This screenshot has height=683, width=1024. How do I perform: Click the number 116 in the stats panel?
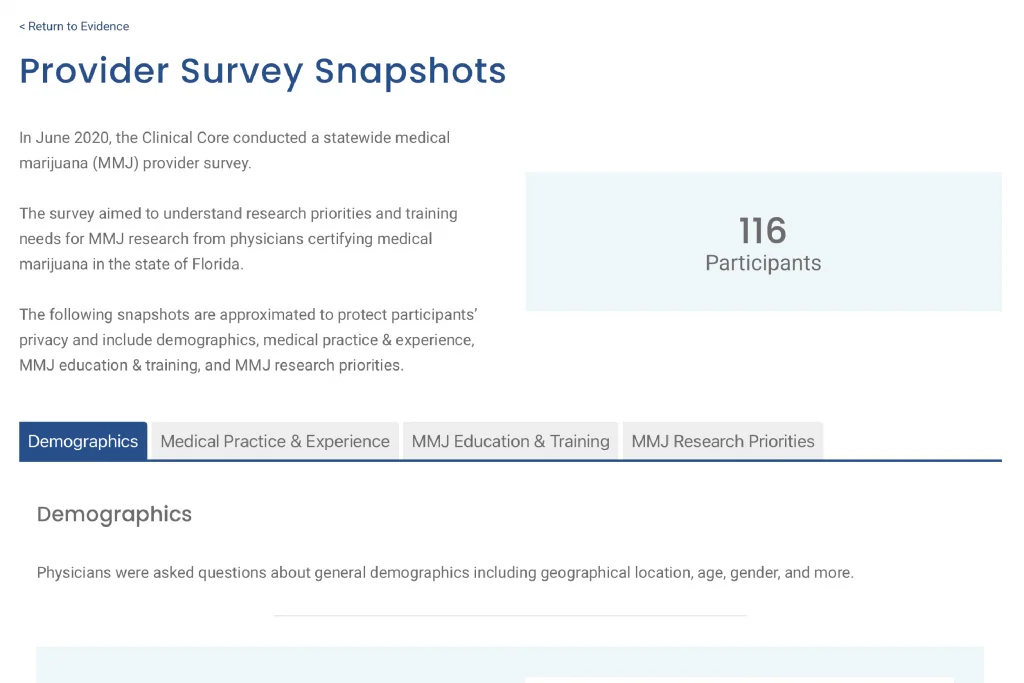tap(762, 231)
